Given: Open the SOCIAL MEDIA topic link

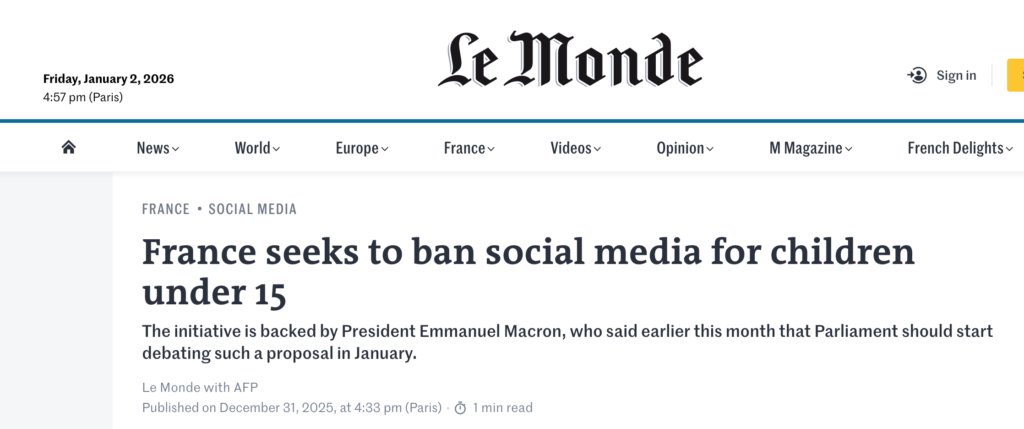Looking at the screenshot, I should coord(252,209).
